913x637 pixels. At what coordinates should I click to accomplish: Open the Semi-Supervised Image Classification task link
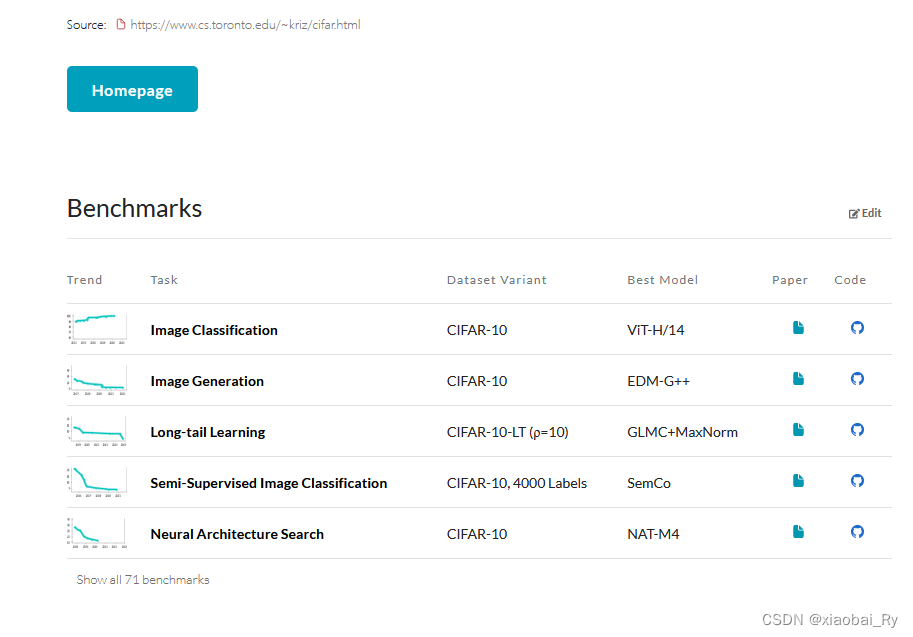tap(268, 483)
